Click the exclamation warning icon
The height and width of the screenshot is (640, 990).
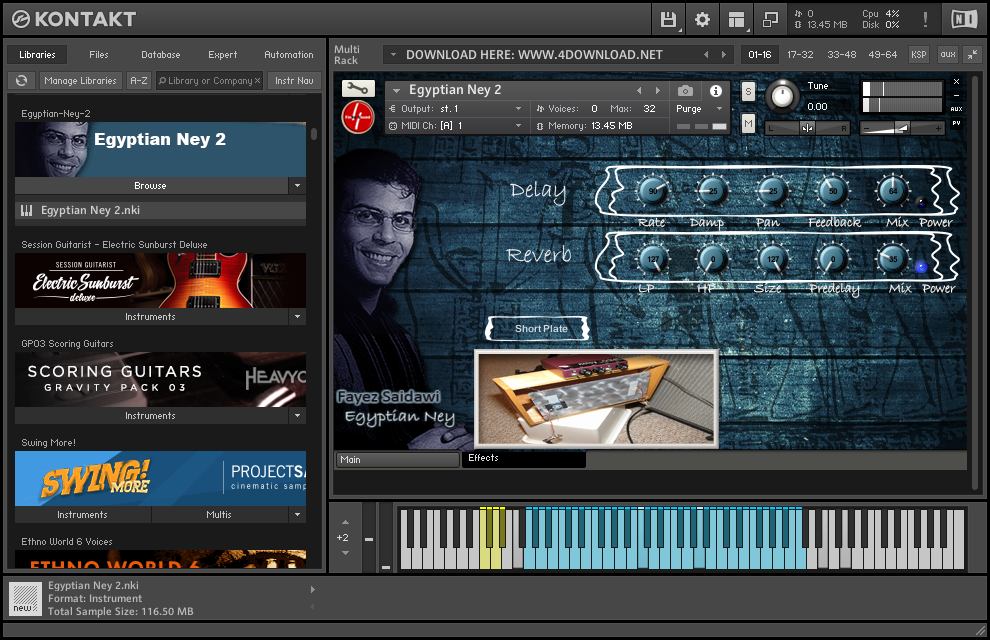[925, 20]
